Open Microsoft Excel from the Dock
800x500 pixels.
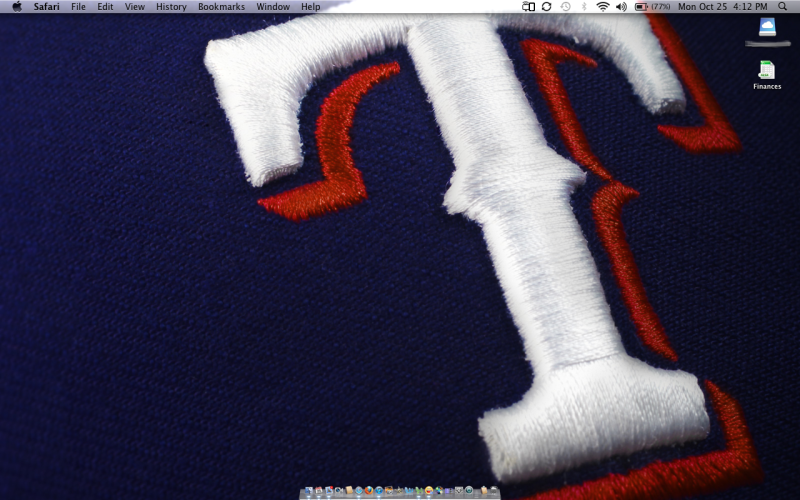point(419,490)
